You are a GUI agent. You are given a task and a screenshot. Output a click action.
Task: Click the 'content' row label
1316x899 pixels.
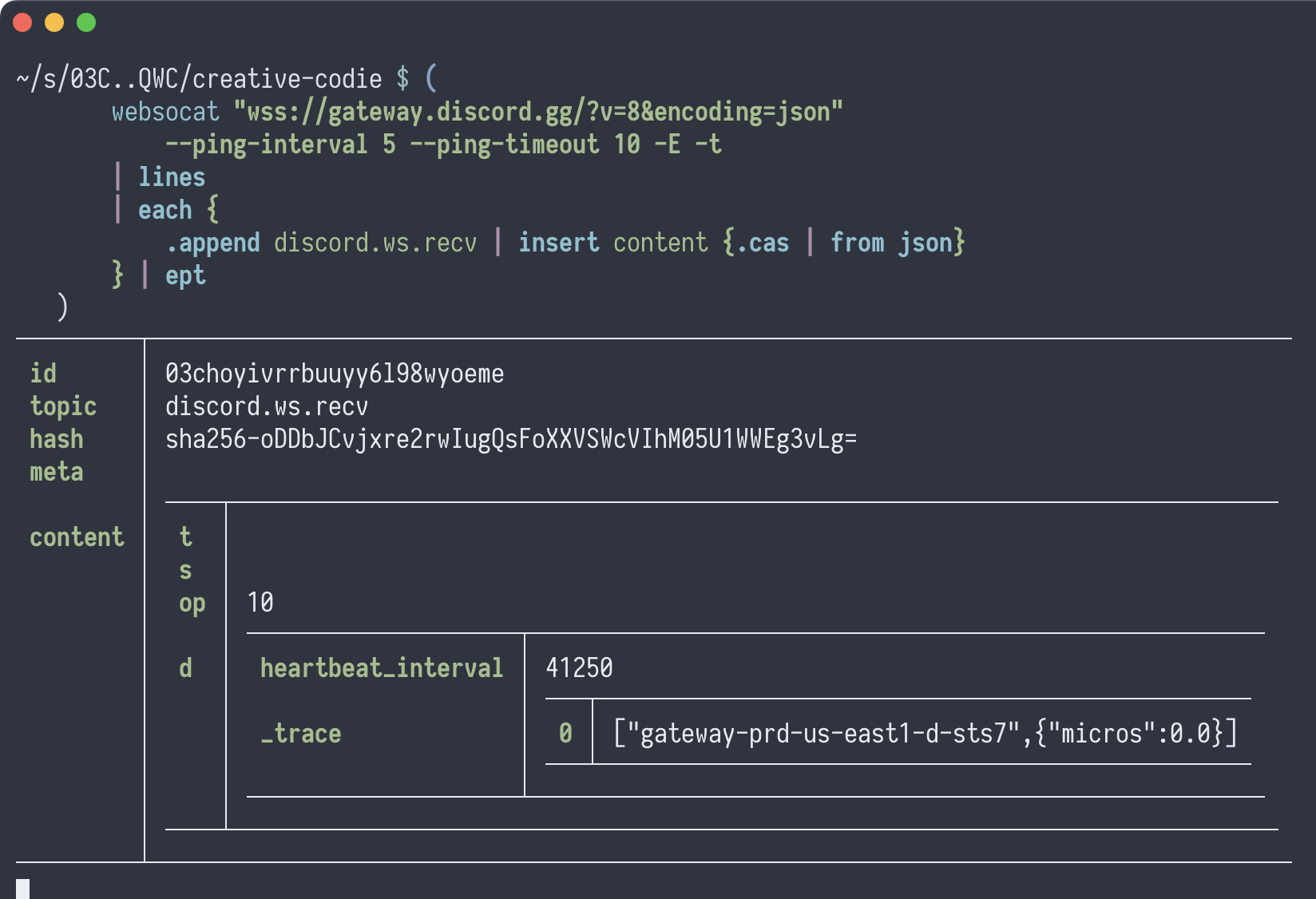(x=77, y=537)
